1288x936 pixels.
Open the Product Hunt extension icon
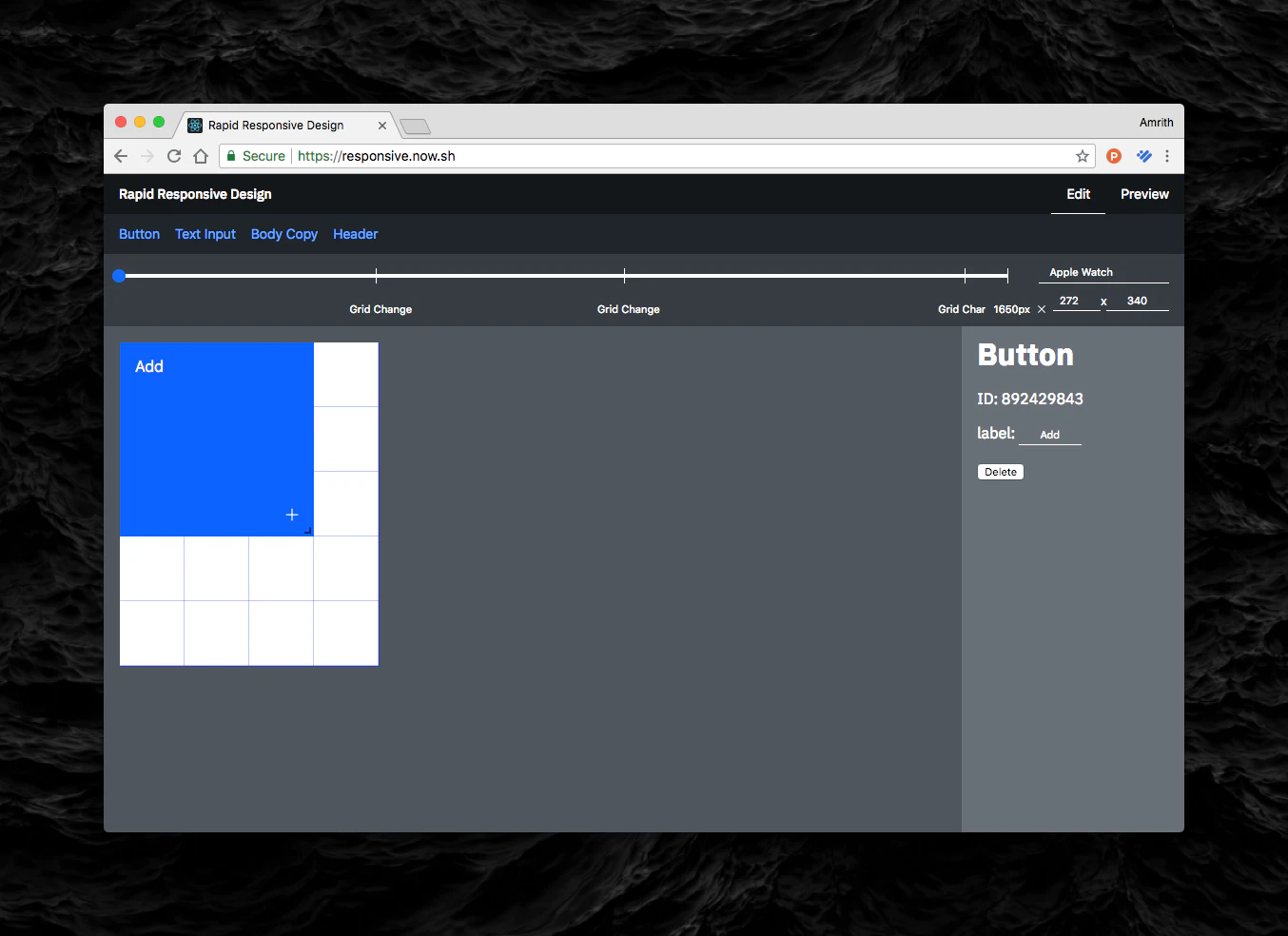1113,156
